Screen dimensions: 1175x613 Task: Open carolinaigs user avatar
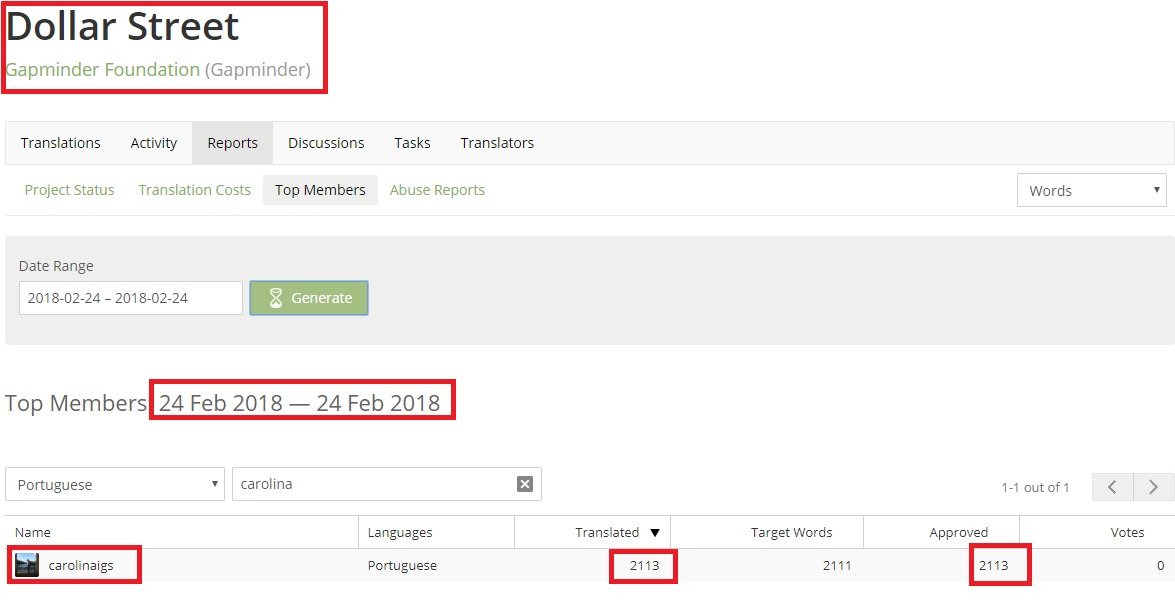click(27, 565)
